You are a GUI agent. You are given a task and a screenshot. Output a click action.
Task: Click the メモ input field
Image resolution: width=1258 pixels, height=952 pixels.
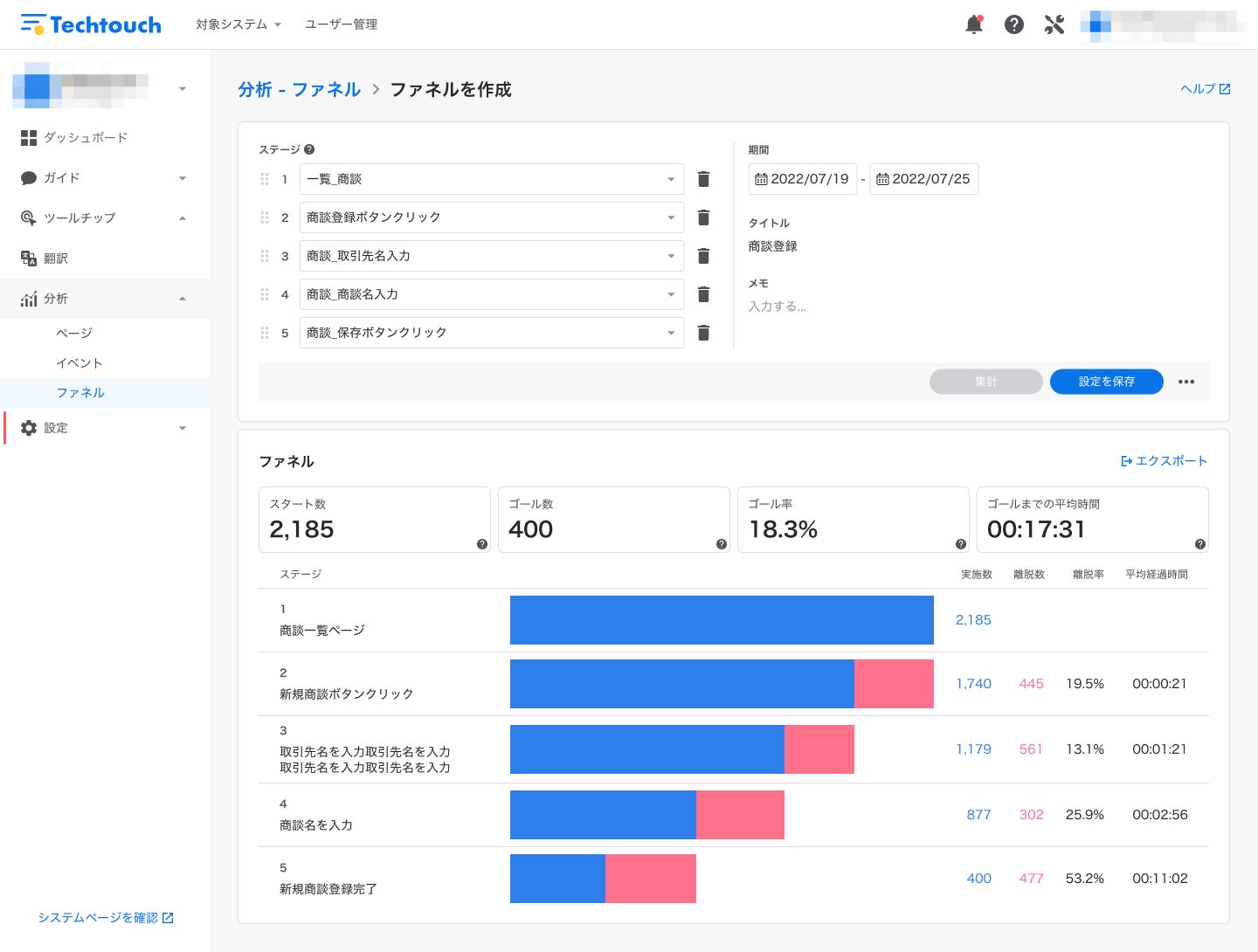978,307
